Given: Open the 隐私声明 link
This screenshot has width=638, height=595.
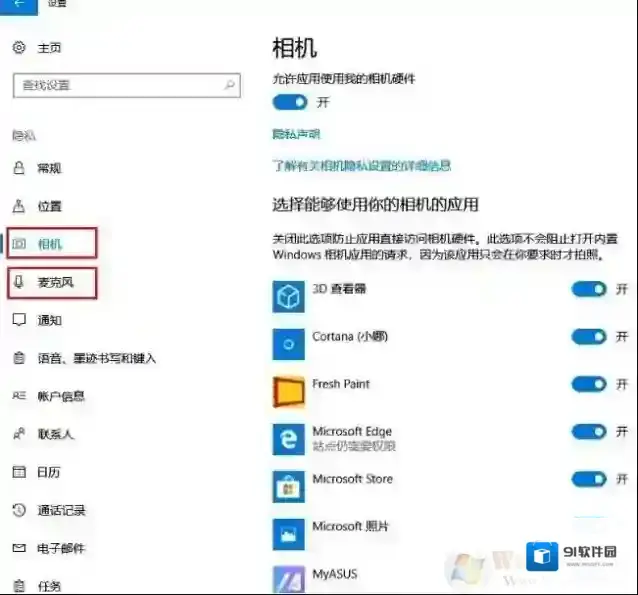Looking at the screenshot, I should click(x=296, y=134).
